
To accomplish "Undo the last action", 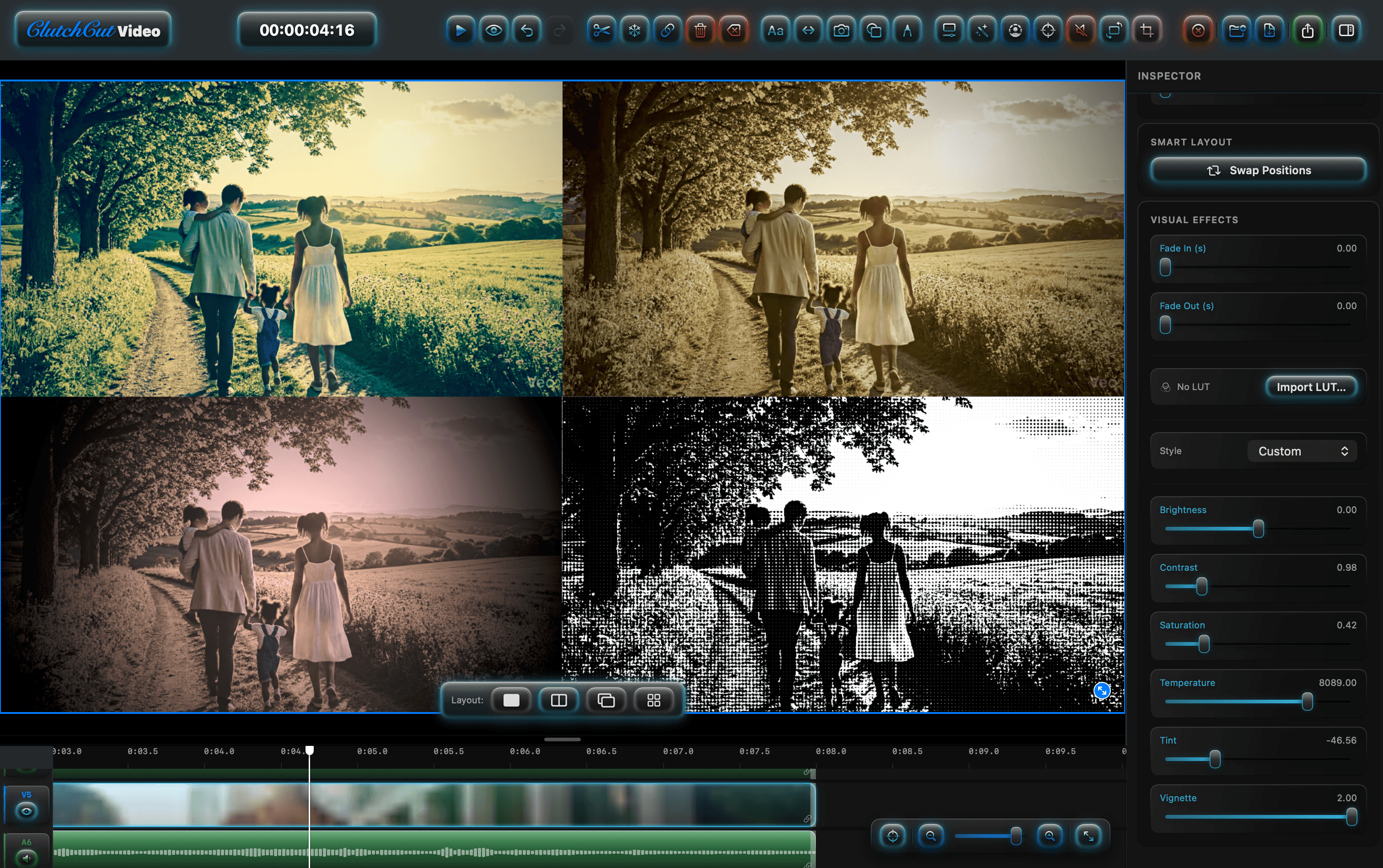I will (526, 31).
